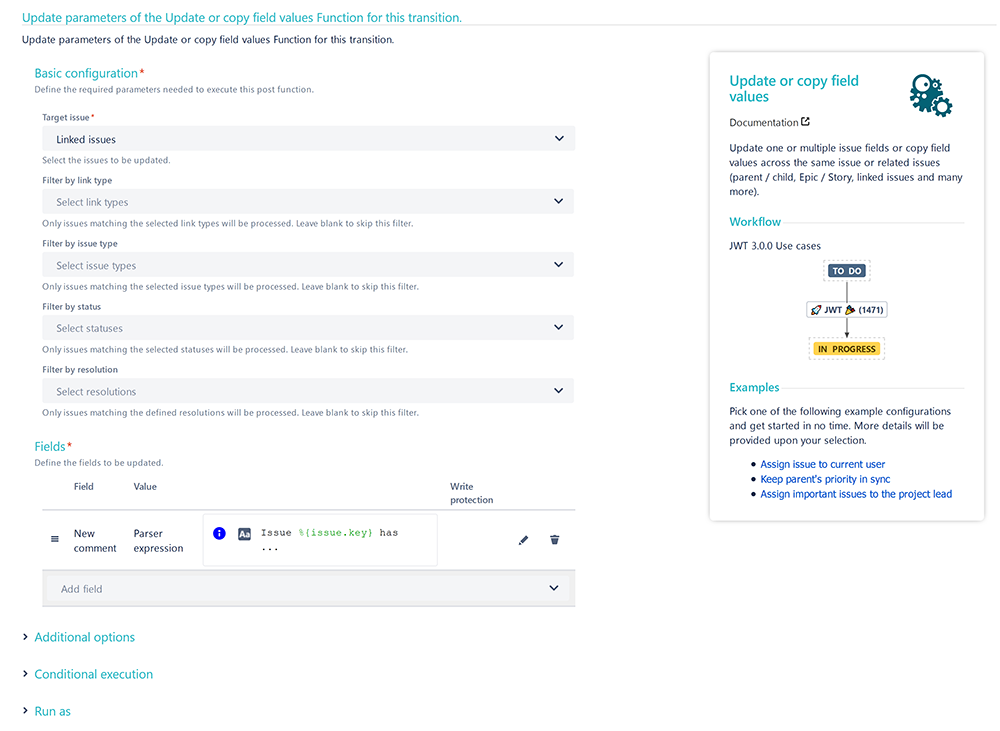
Task: Click the Value column header
Action: coord(145,487)
